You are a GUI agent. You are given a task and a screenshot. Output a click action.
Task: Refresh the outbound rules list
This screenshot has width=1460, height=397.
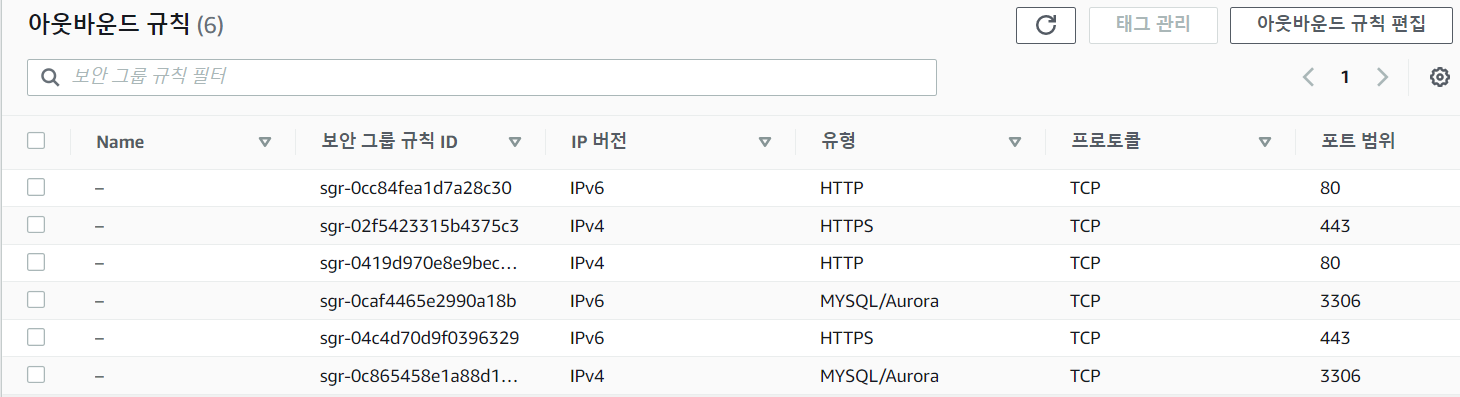(x=1046, y=25)
